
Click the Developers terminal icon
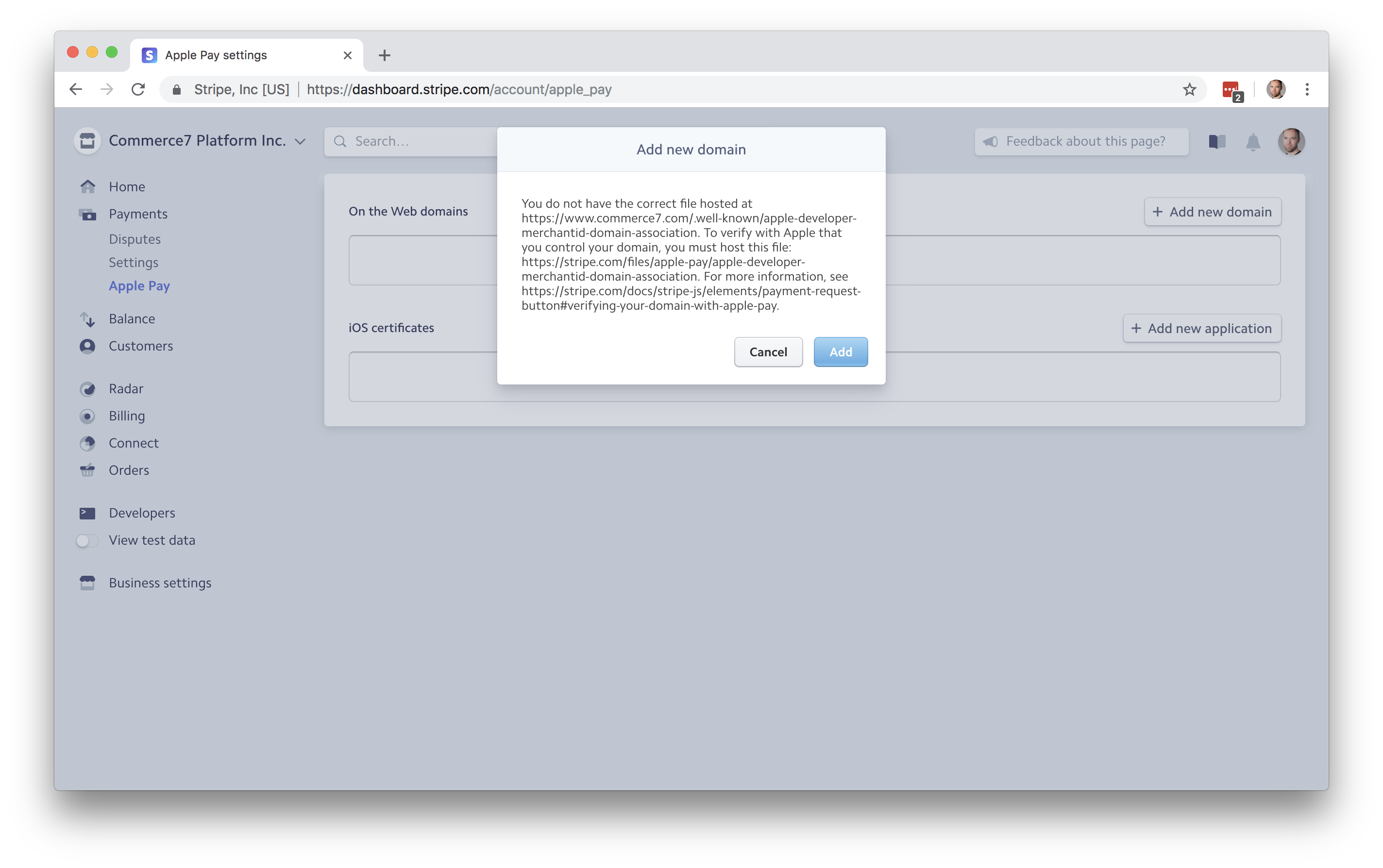pyautogui.click(x=87, y=513)
